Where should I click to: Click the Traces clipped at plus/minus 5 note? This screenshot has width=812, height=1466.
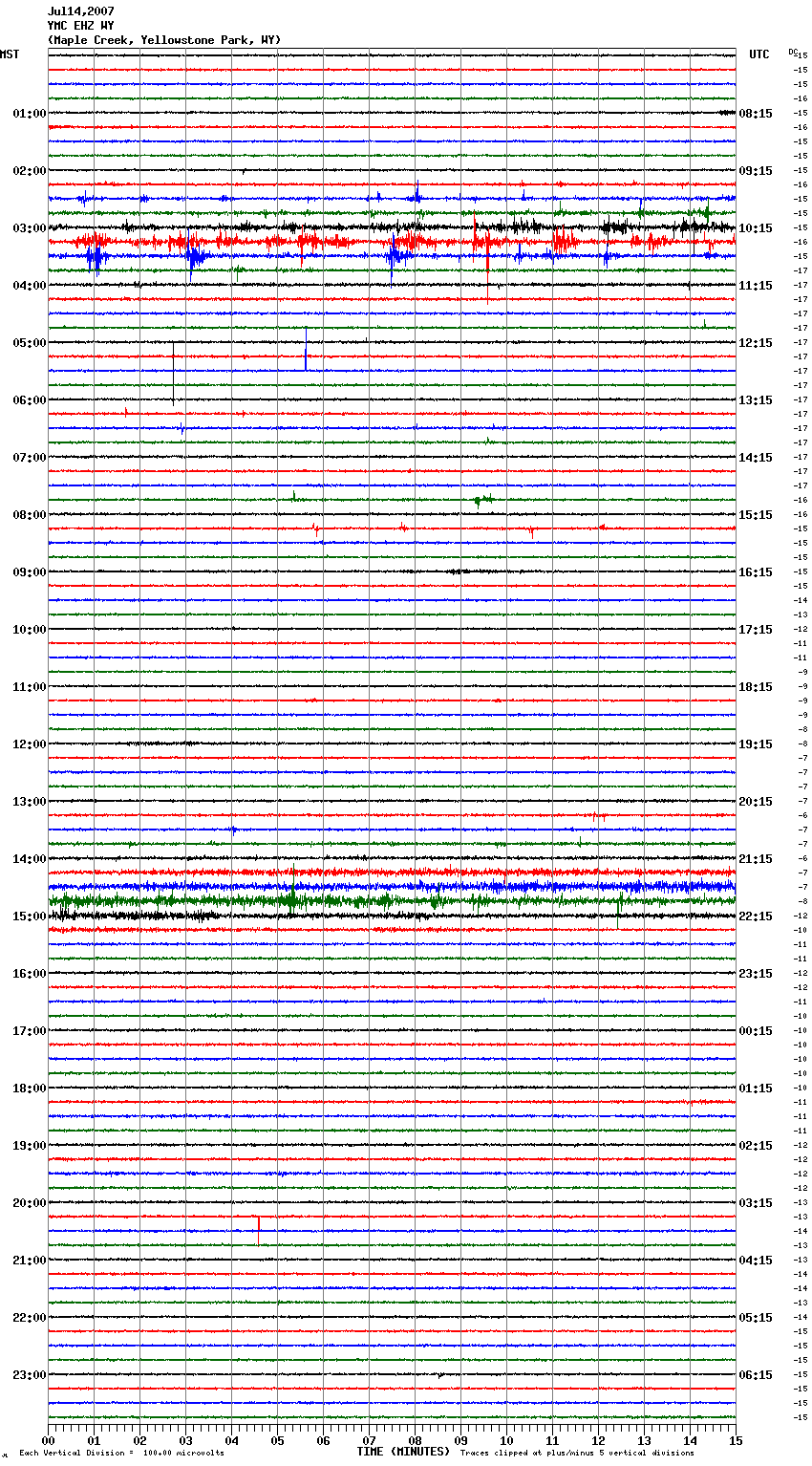[577, 1454]
